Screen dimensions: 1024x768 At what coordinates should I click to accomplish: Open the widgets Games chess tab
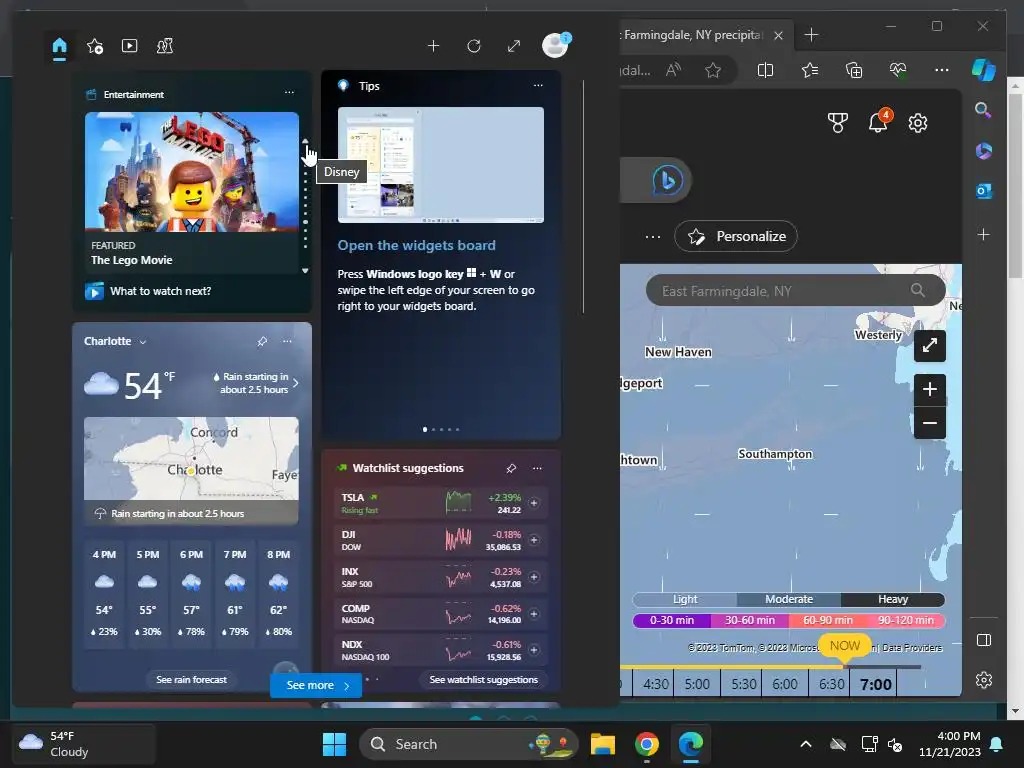pos(165,46)
